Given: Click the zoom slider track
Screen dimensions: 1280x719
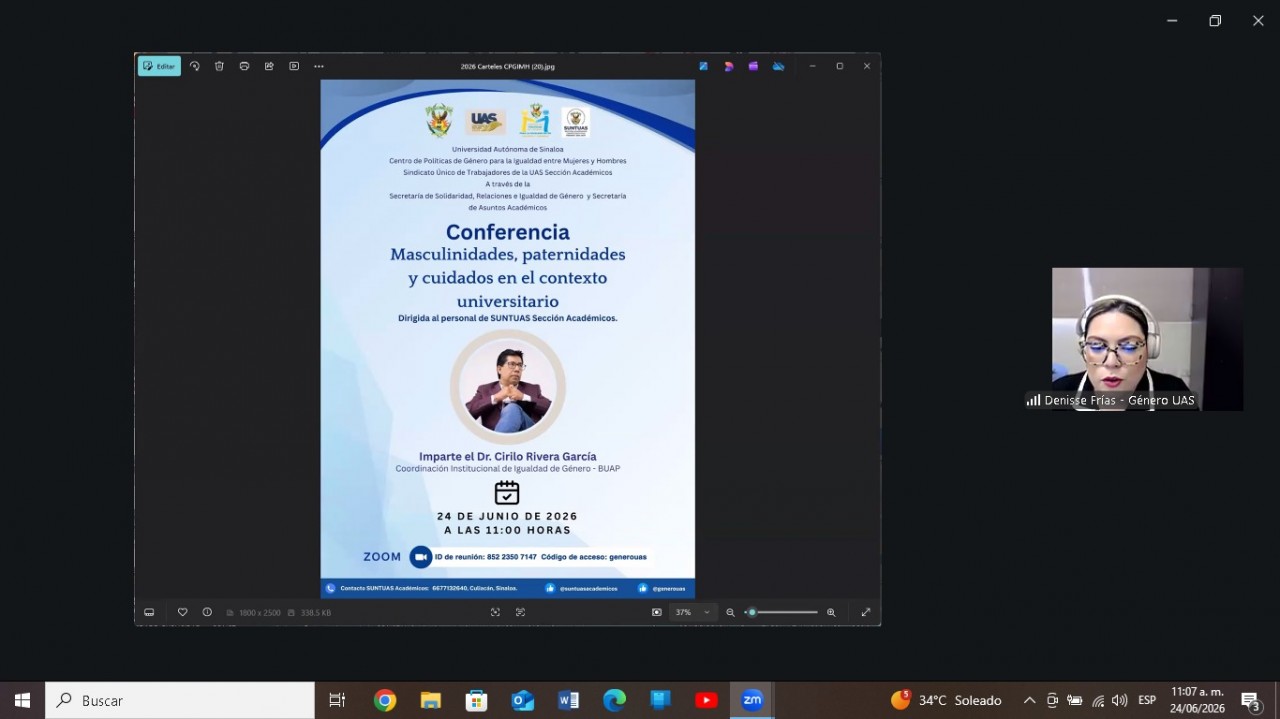Looking at the screenshot, I should [x=783, y=612].
